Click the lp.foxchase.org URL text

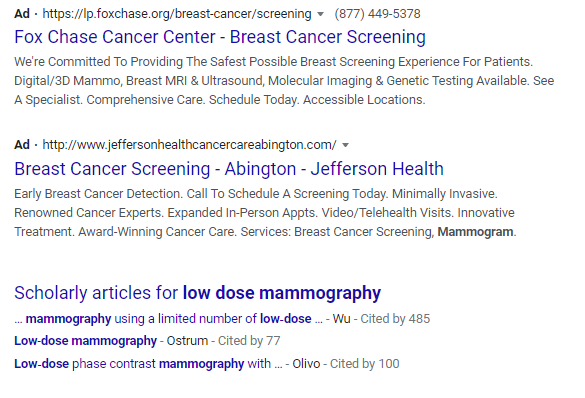(x=177, y=14)
